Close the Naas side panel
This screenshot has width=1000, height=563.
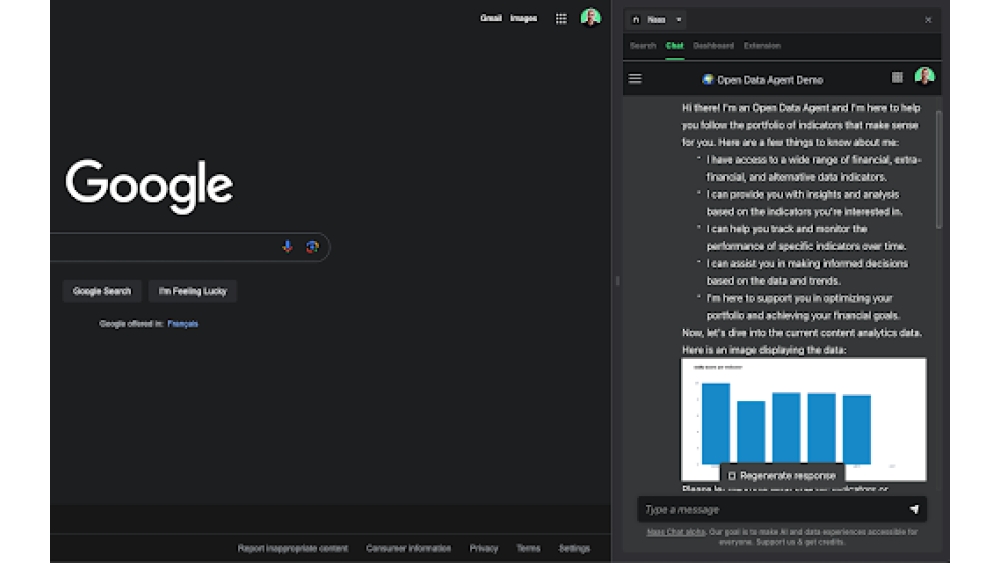pos(928,20)
